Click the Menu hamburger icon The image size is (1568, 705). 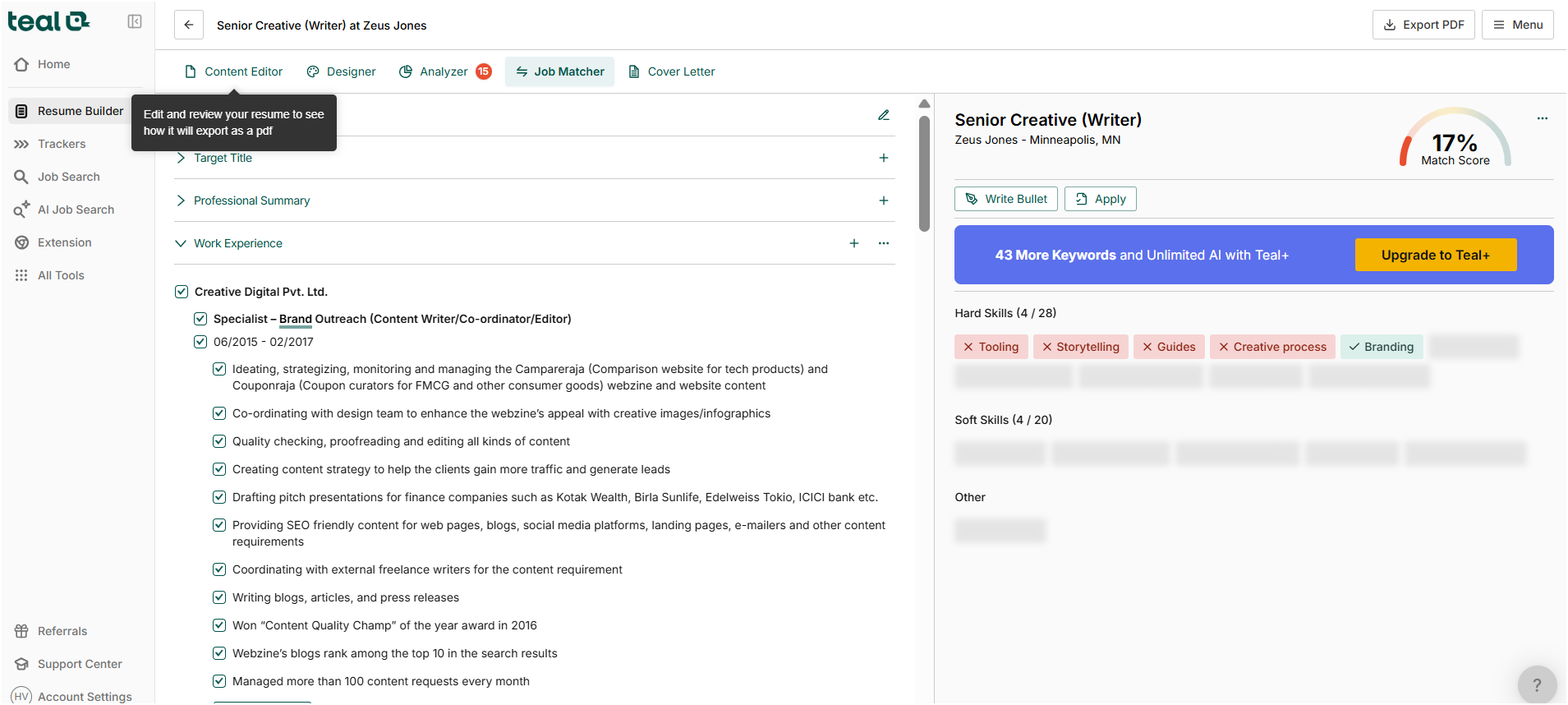pyautogui.click(x=1499, y=25)
